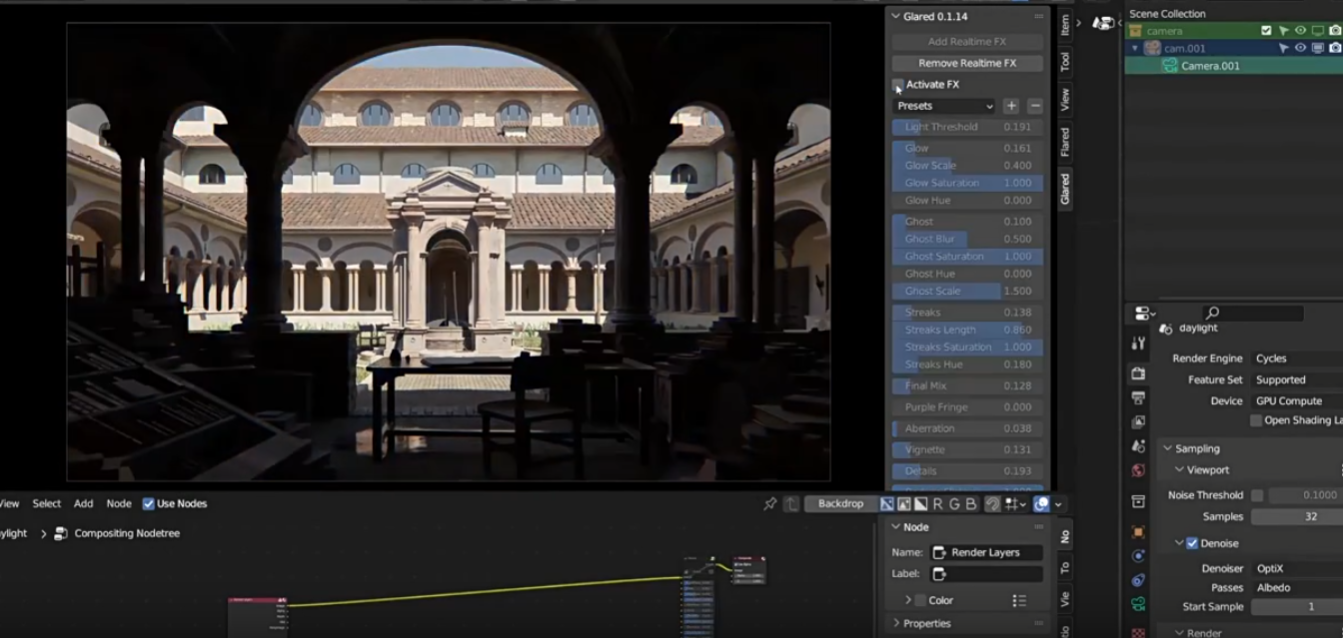Open the Node menu in compositor header
This screenshot has width=1343, height=638.
(x=119, y=504)
